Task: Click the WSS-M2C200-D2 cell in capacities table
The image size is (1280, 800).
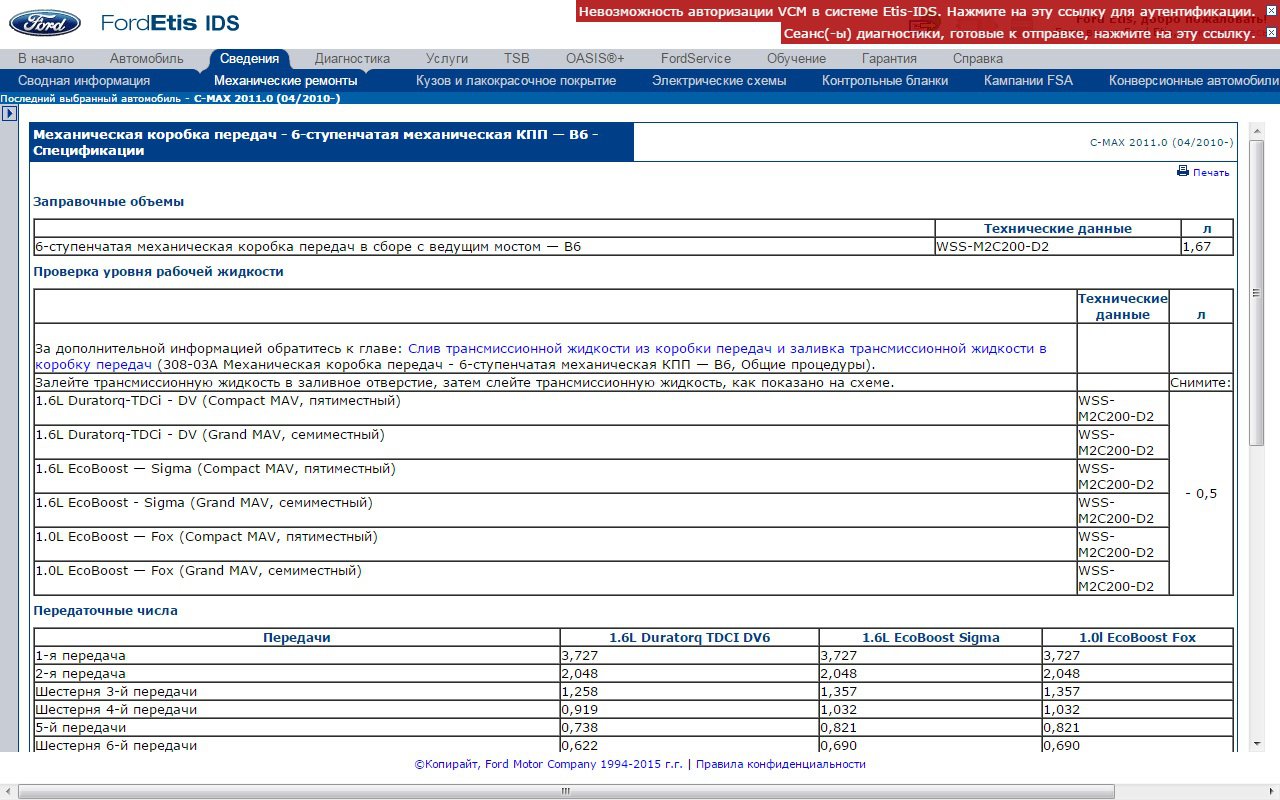Action: pos(1058,246)
